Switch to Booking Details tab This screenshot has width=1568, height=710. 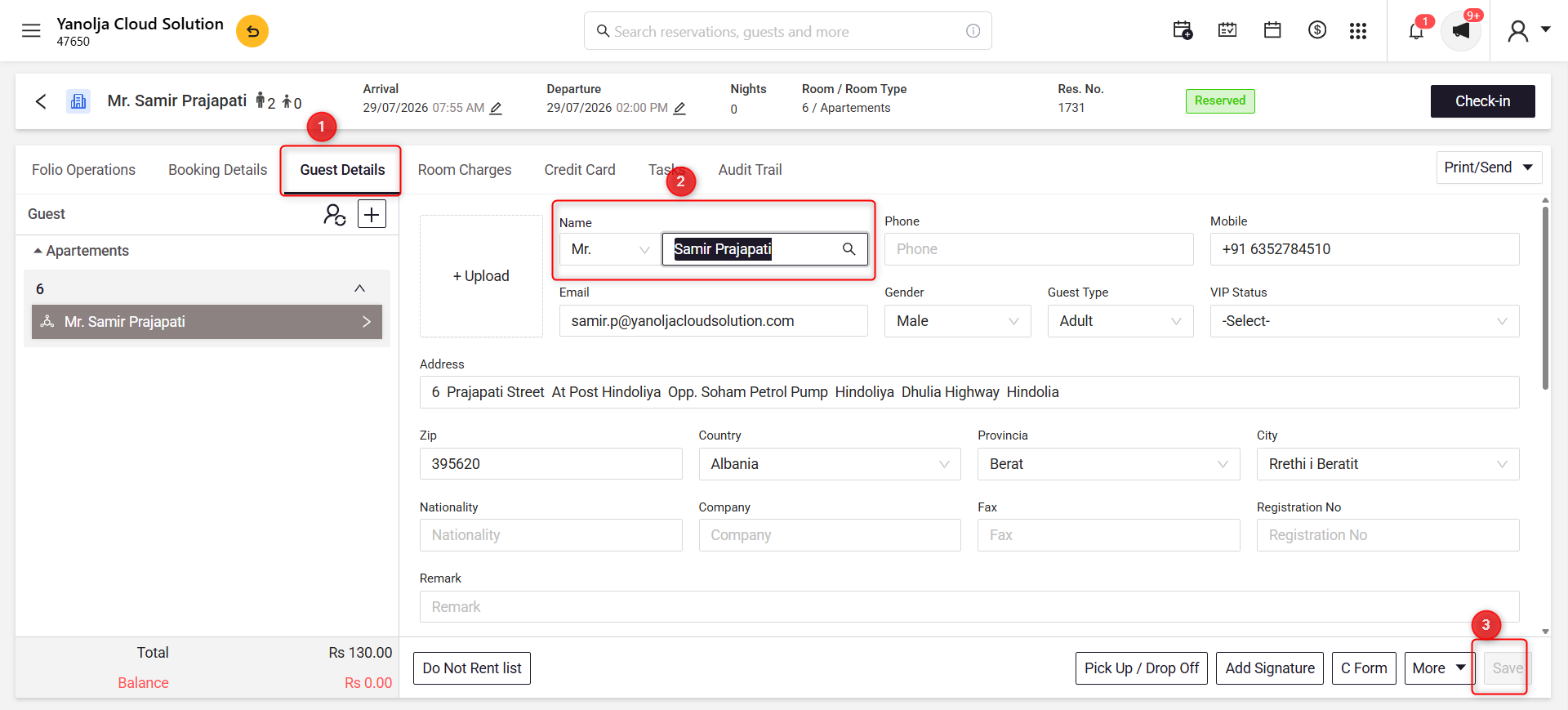(x=217, y=170)
